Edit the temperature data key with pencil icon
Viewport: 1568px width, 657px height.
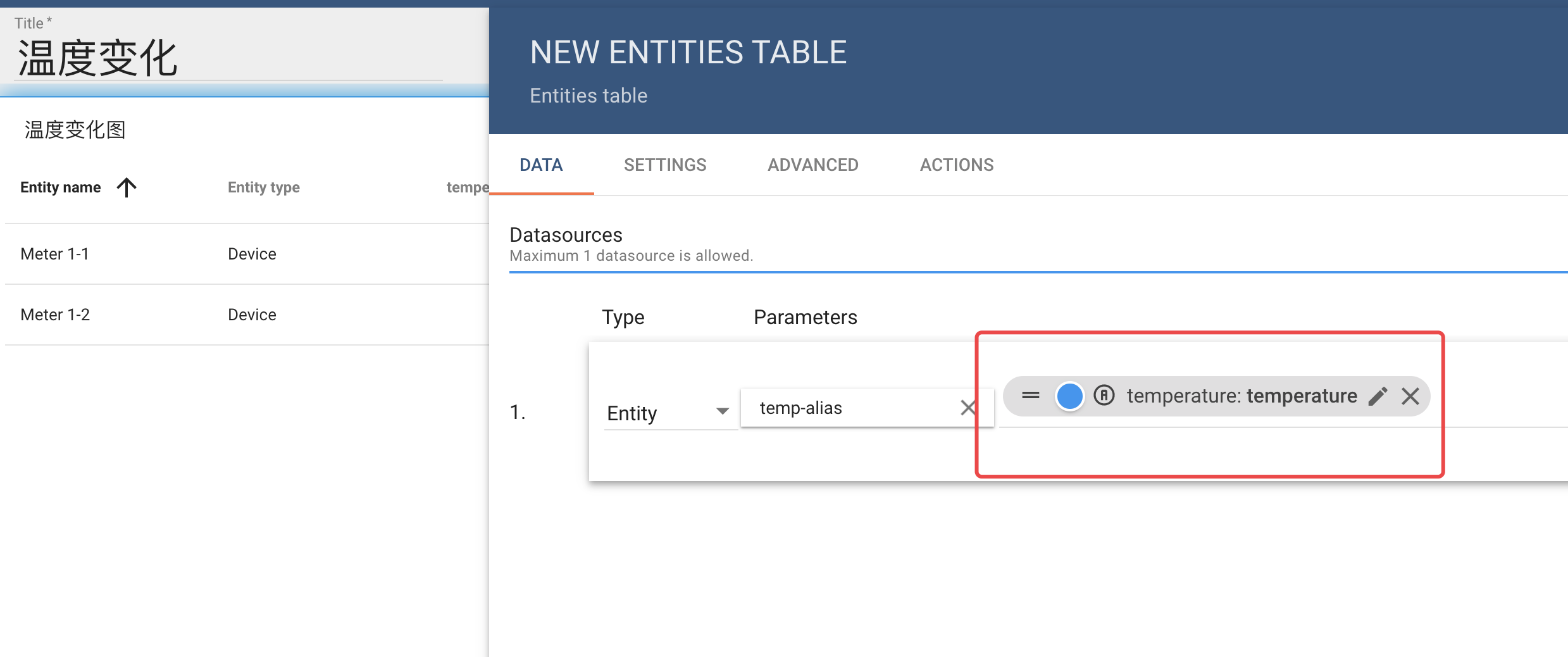click(x=1378, y=396)
